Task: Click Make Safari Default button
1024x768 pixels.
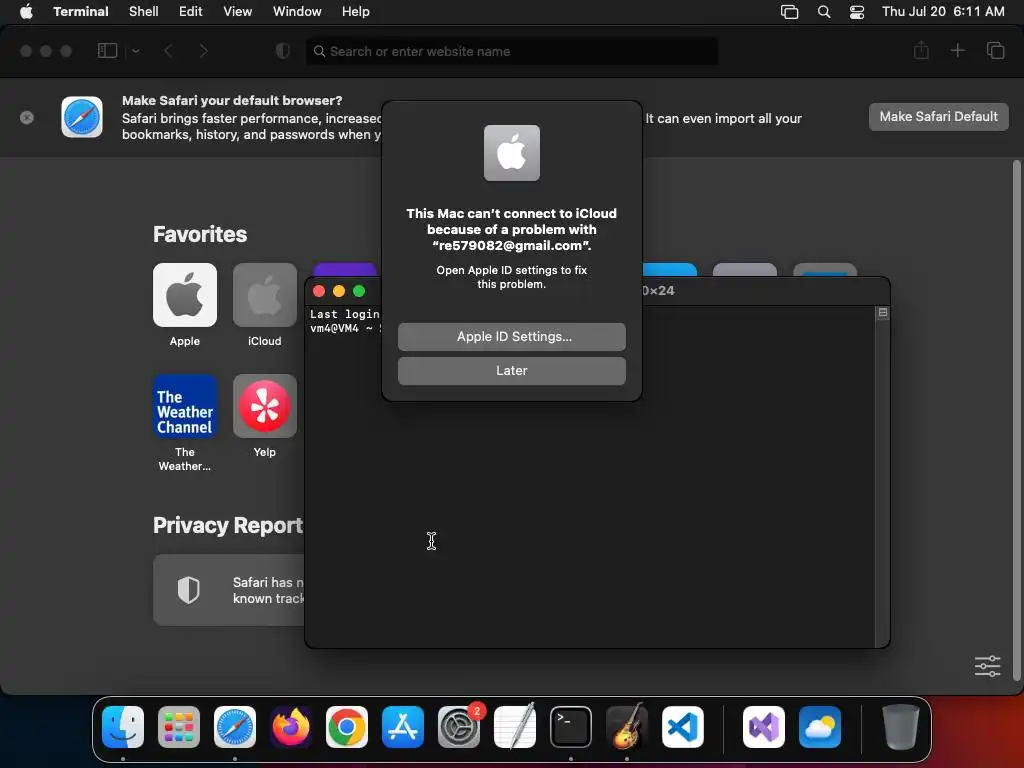Action: (x=938, y=116)
